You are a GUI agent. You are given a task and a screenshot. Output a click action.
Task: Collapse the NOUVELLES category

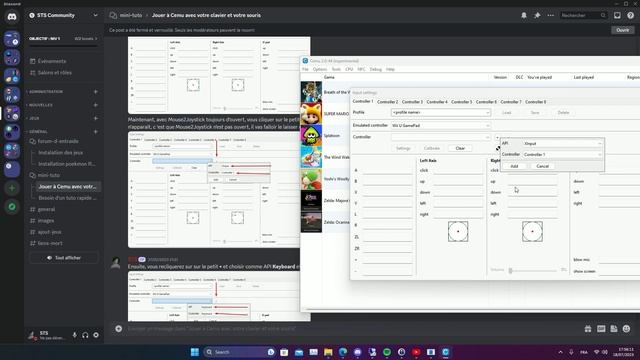point(40,105)
